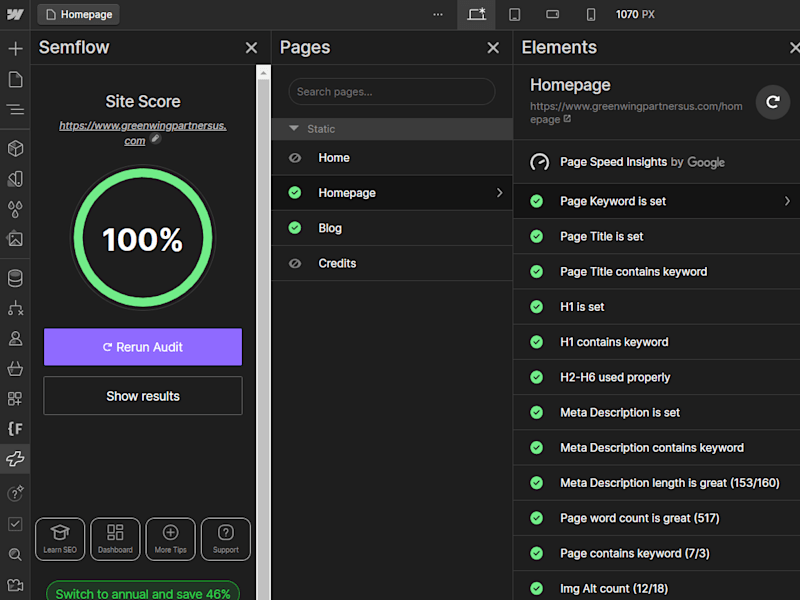
Task: Click the Add elements plus icon
Action: 15,48
